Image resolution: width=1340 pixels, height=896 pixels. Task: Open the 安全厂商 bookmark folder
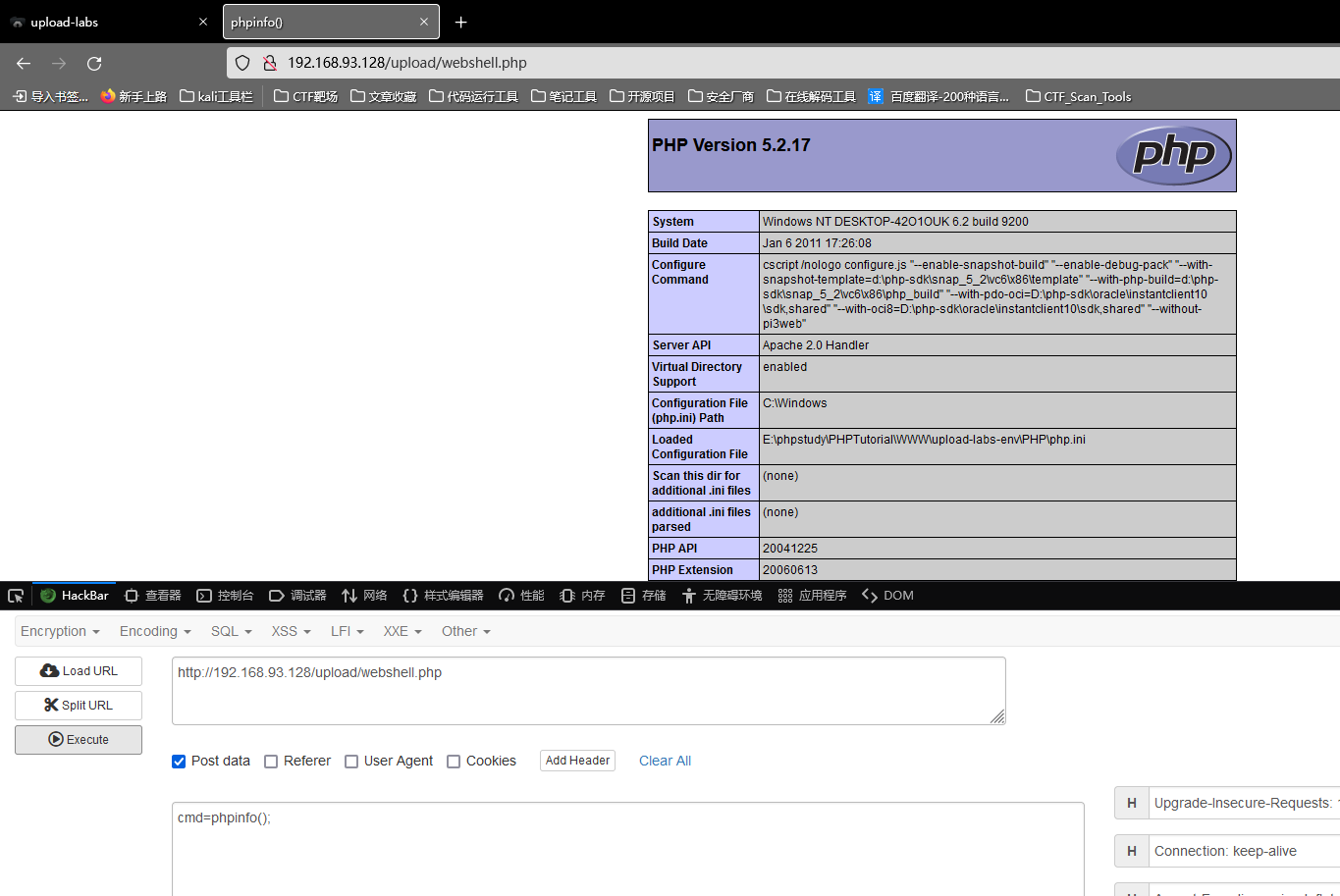click(x=721, y=96)
